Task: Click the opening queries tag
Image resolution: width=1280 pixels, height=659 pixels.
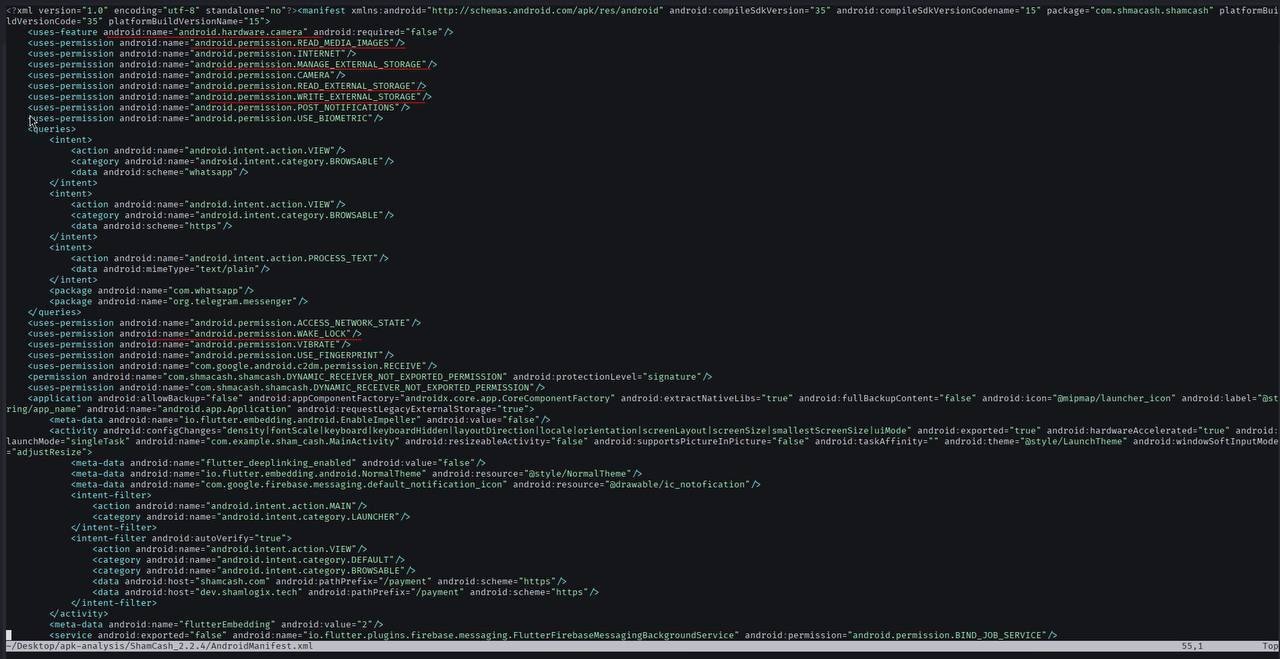Action: (x=52, y=129)
